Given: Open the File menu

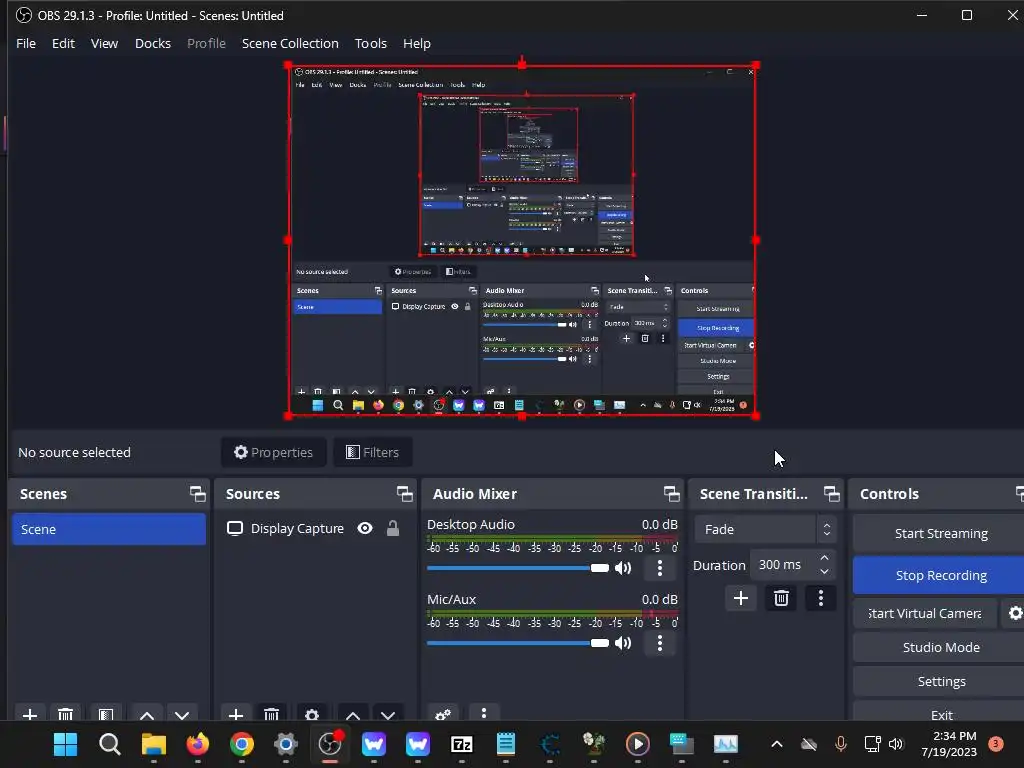Looking at the screenshot, I should [x=25, y=43].
